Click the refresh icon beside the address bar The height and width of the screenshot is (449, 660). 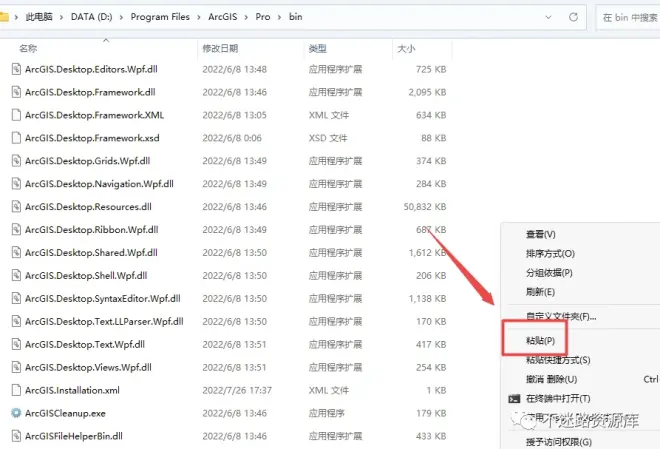point(573,17)
